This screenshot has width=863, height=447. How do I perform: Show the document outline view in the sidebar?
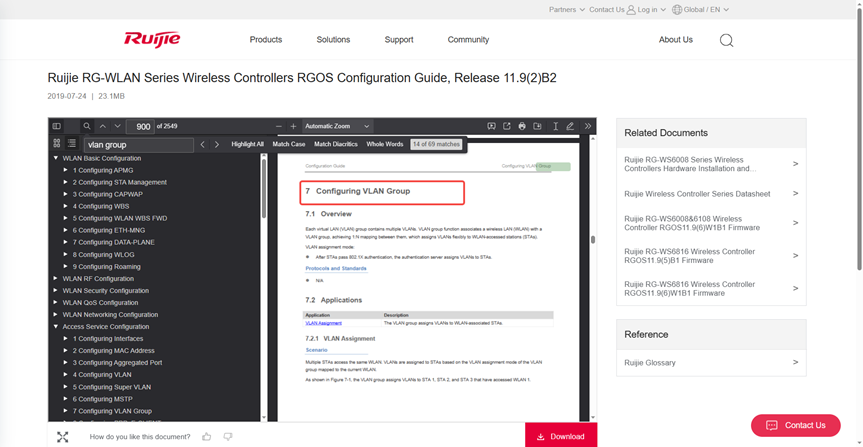(x=72, y=143)
